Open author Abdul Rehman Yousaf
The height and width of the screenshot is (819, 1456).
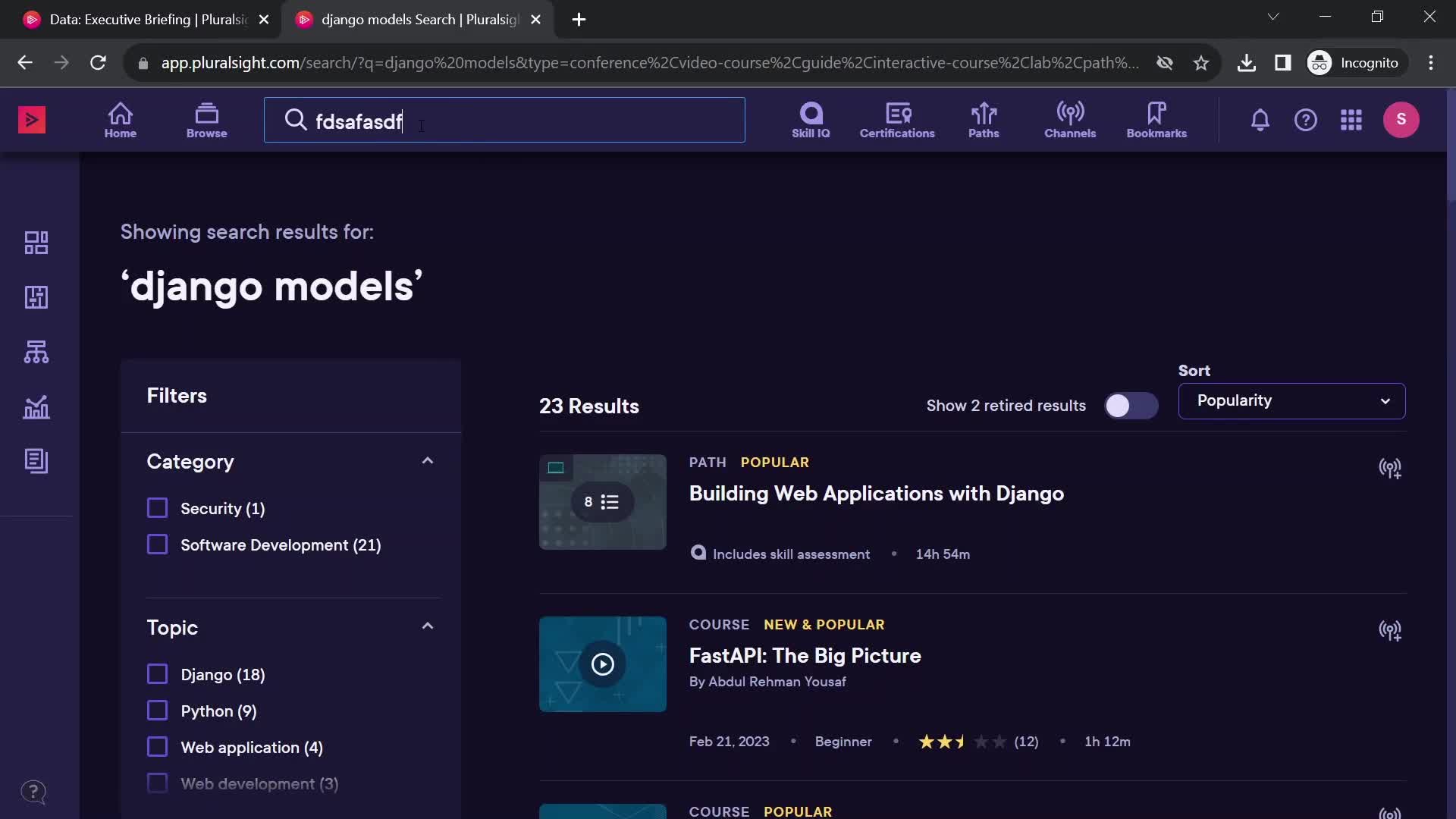tap(777, 682)
